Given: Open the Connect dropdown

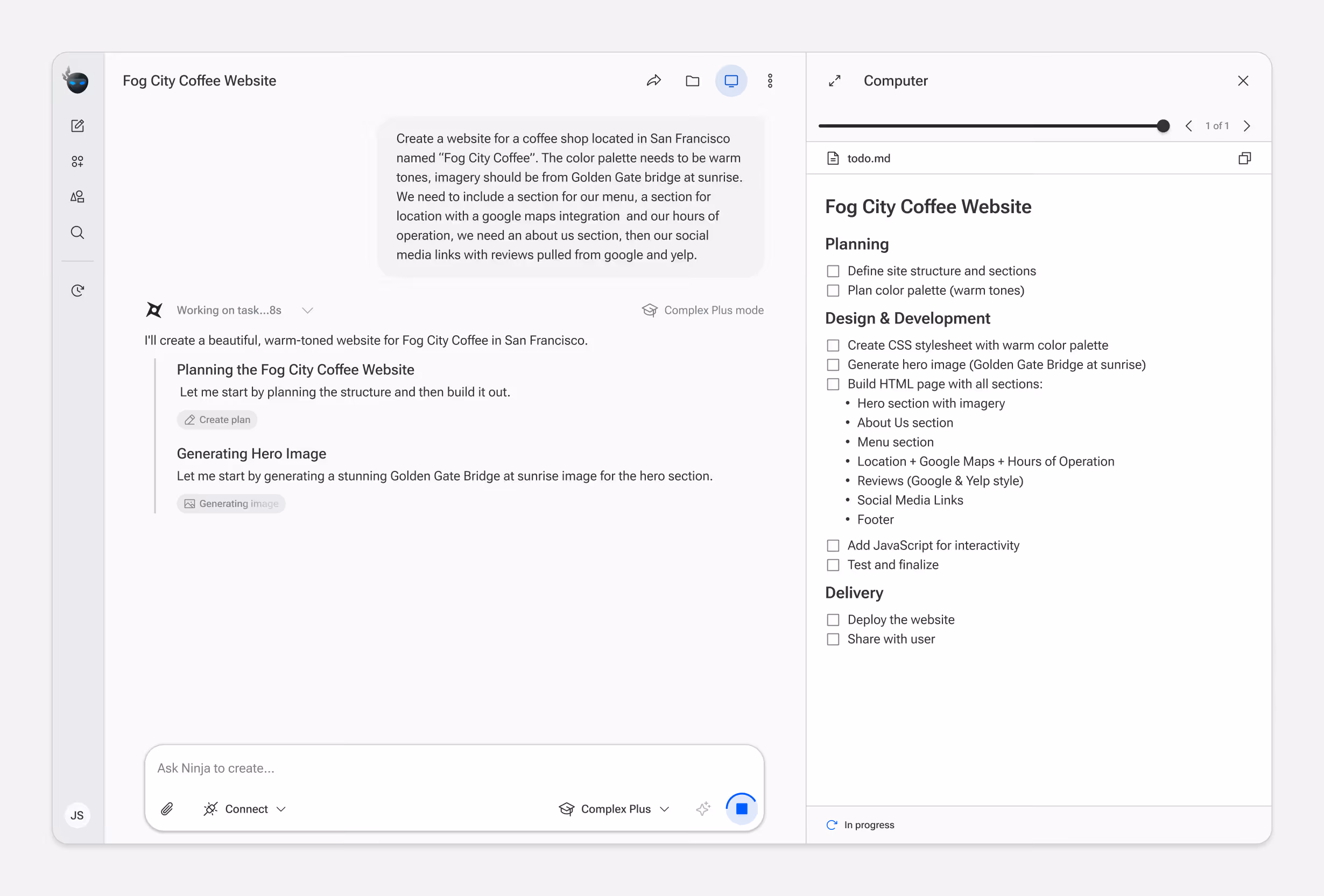Looking at the screenshot, I should pos(245,809).
